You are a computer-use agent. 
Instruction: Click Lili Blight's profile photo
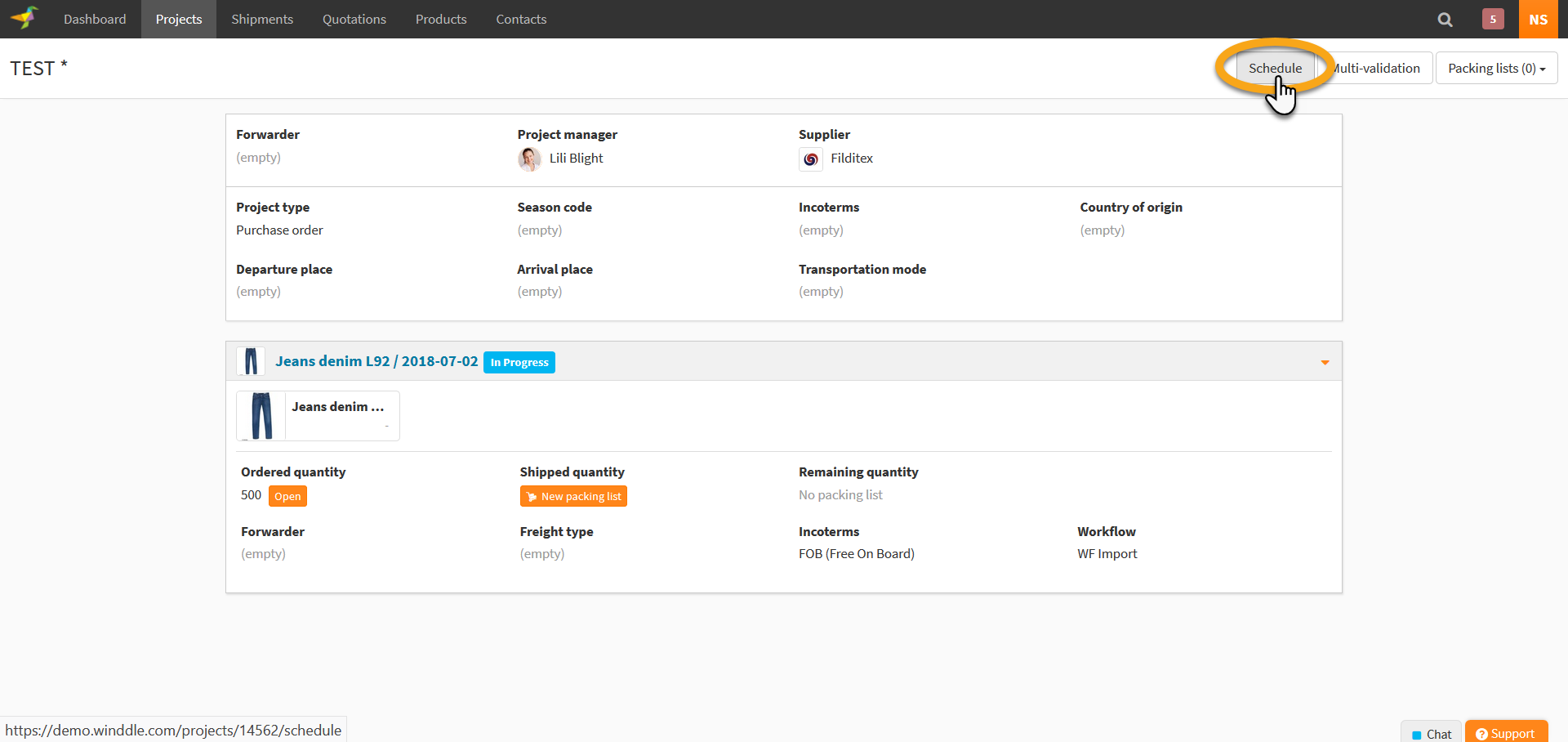529,159
